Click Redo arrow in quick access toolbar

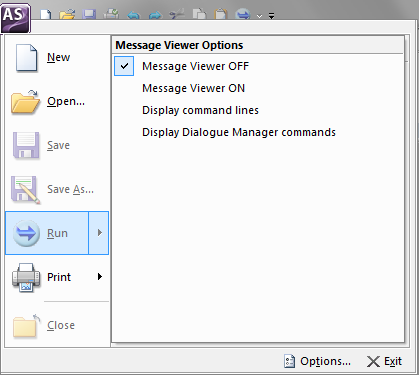[155, 15]
